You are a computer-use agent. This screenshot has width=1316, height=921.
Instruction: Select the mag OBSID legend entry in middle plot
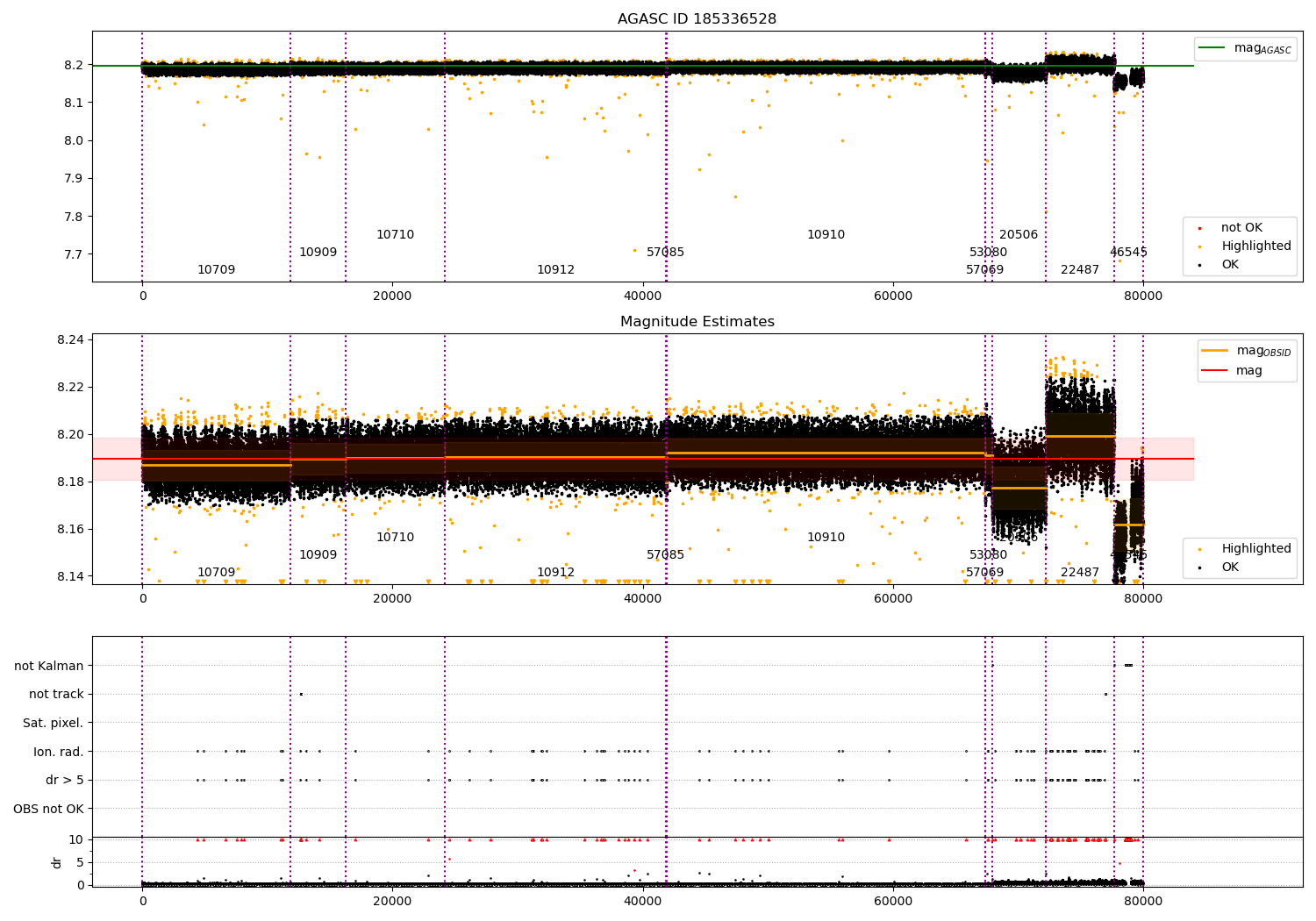[x=1246, y=351]
